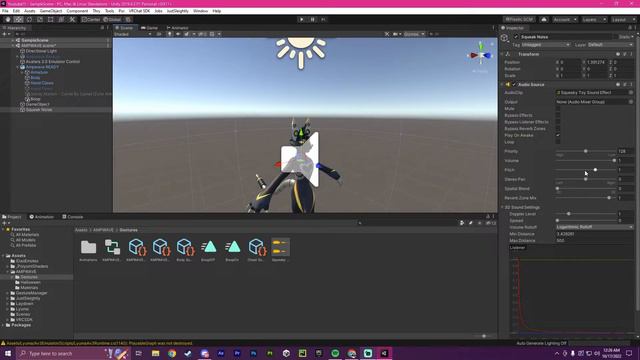Viewport: 640px width, 360px height.
Task: Open the Window menu
Action: (200, 11)
